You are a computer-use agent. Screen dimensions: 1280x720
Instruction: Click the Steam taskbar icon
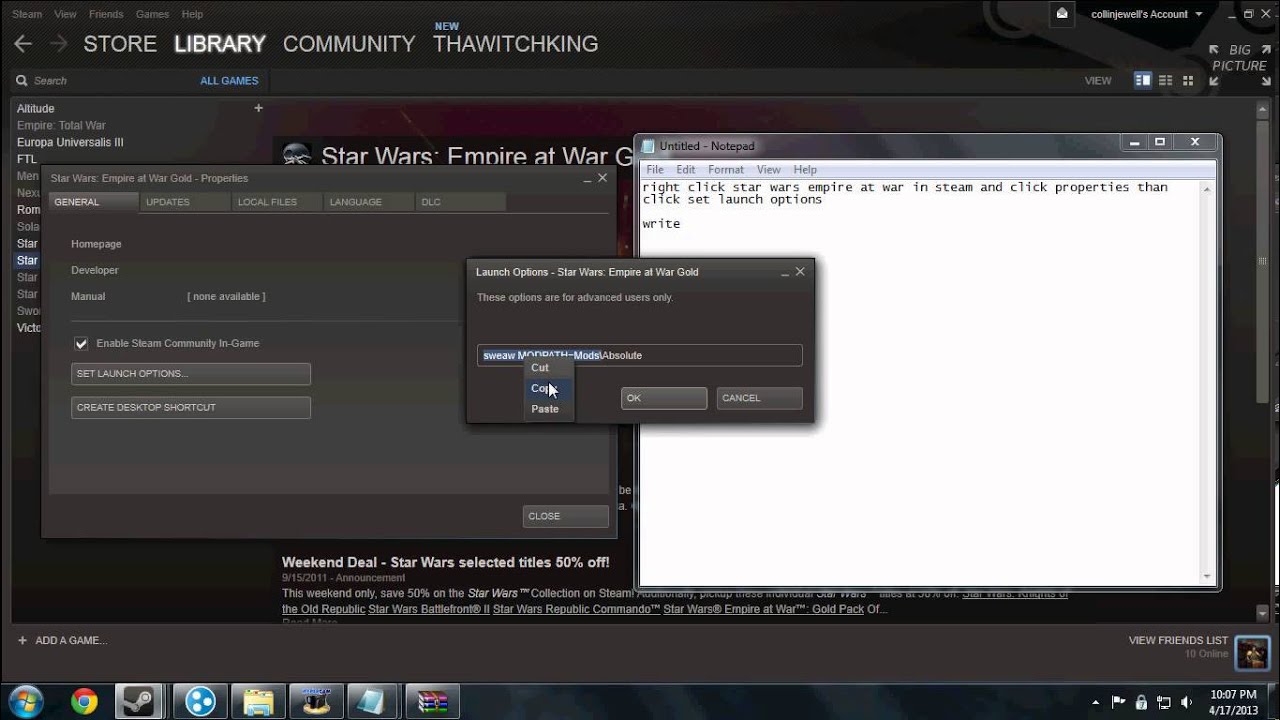[x=139, y=701]
